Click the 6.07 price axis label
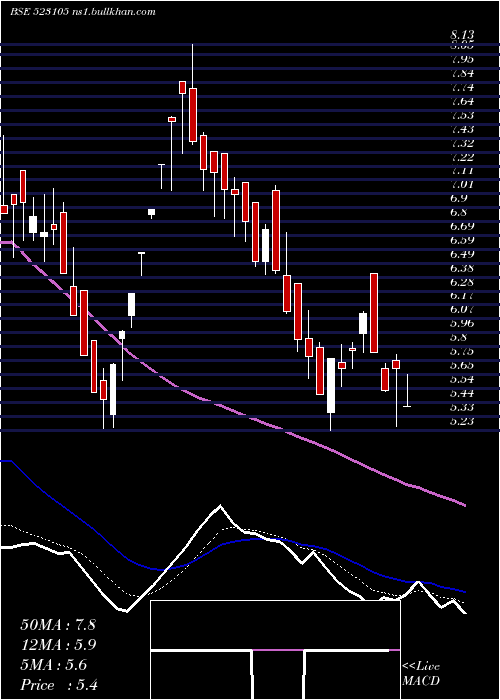Viewport: 500px width, 700px height. [462, 309]
